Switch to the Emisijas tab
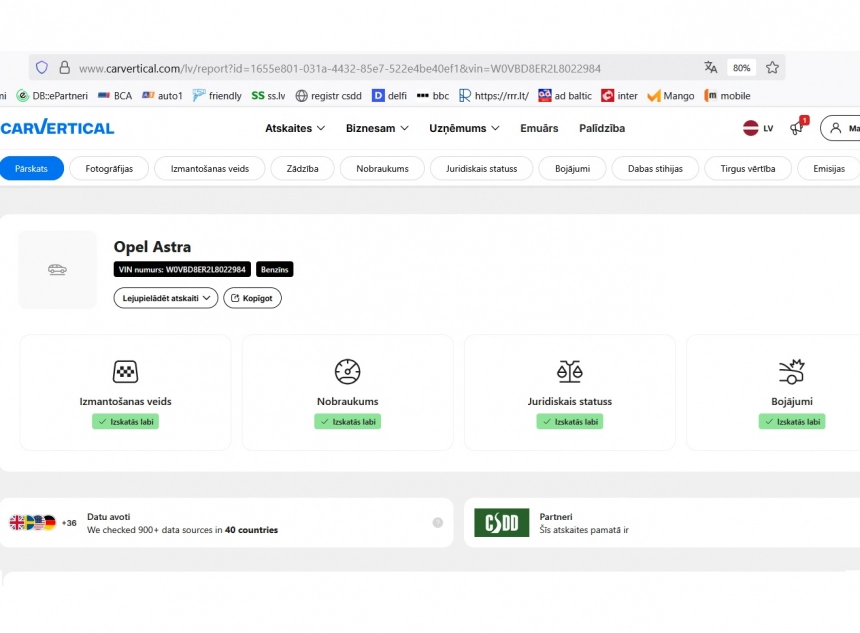The image size is (860, 633). click(829, 168)
